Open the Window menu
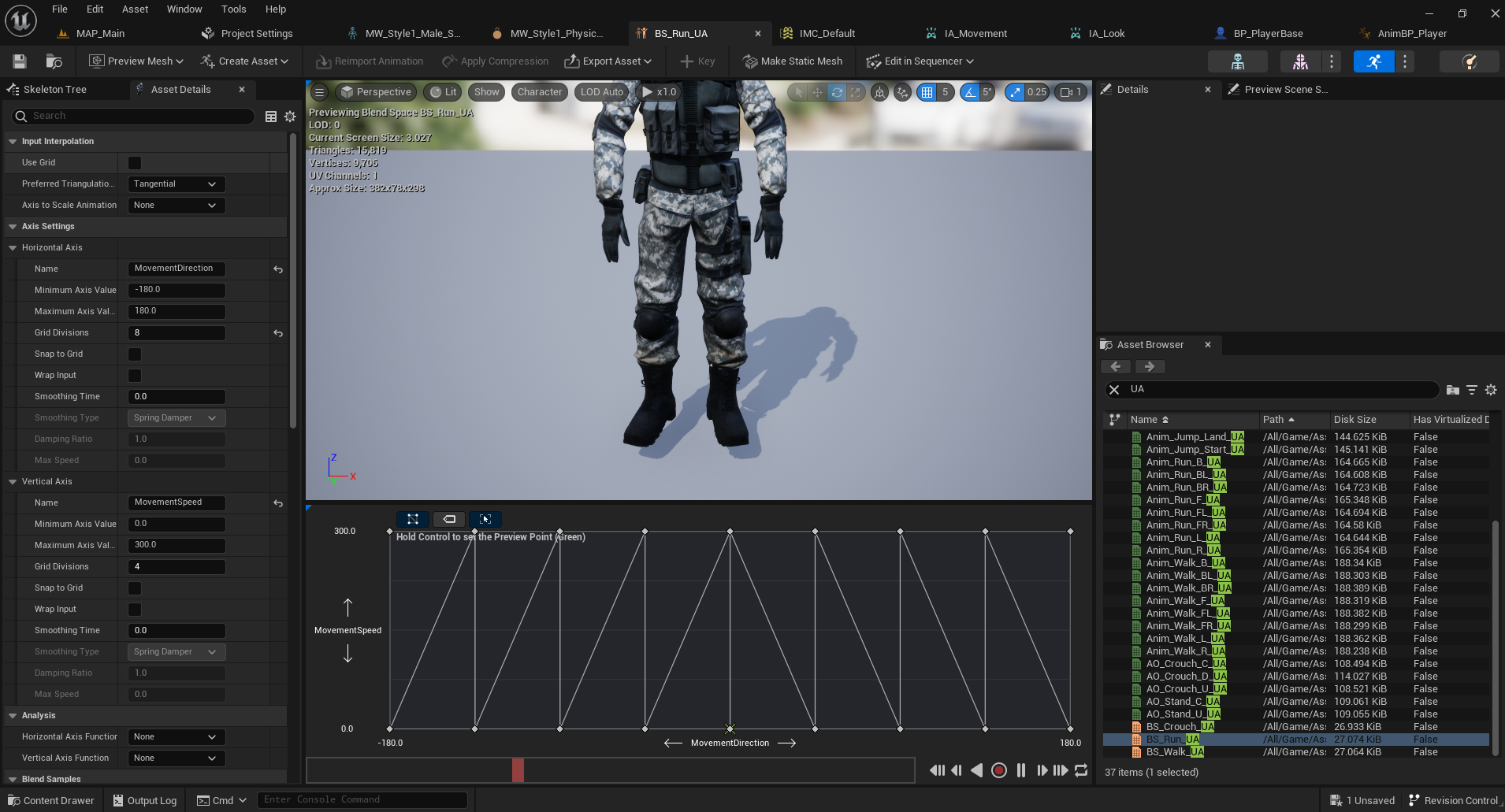Viewport: 1505px width, 812px height. point(184,9)
